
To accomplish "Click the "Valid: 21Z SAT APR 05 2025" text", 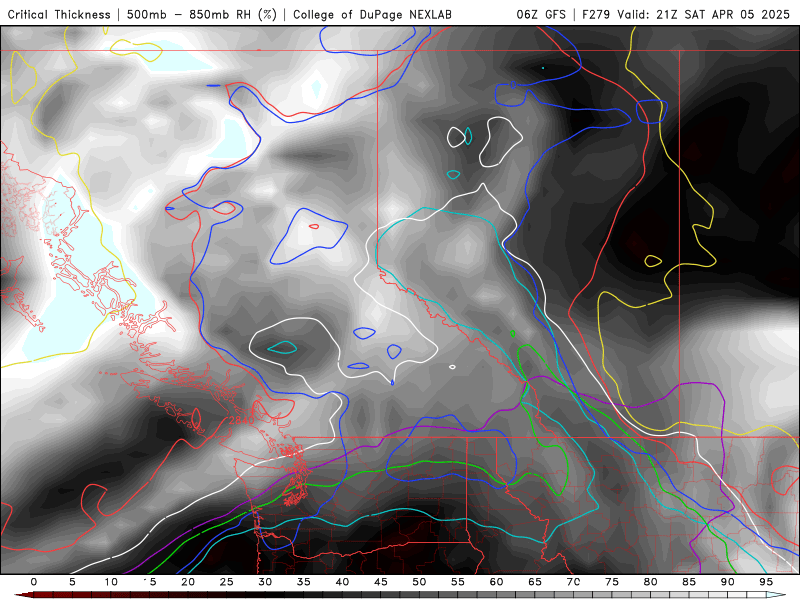I will (x=703, y=14).
